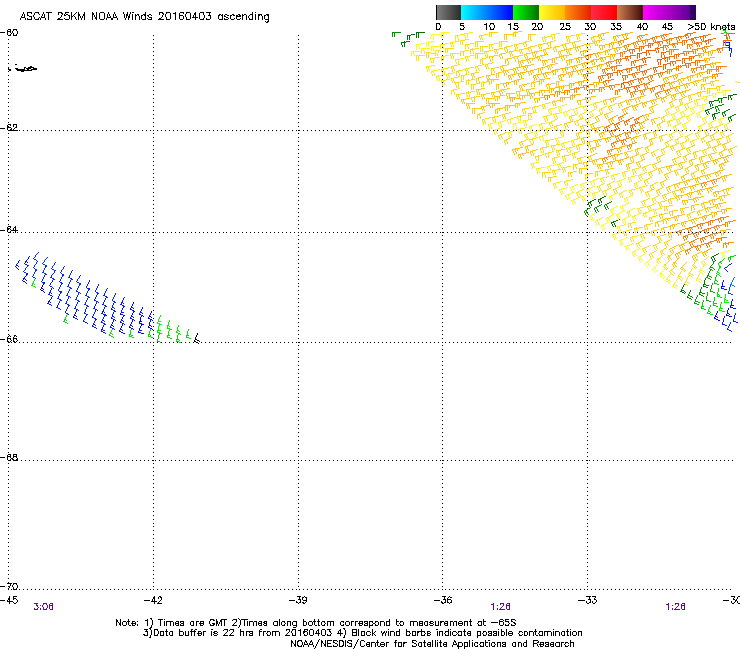
Task: Click the '10' label under the color bar
Action: click(x=489, y=26)
